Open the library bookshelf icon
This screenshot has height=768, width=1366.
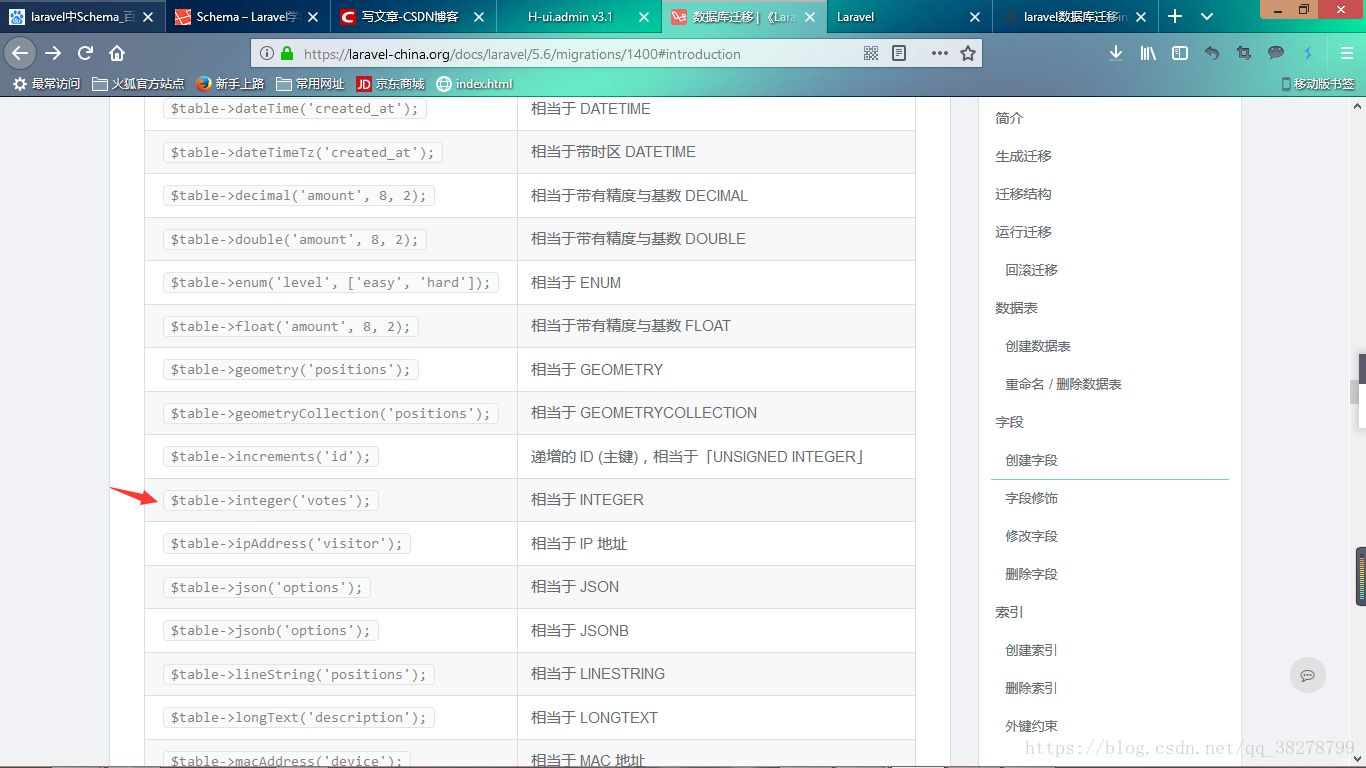point(1148,53)
